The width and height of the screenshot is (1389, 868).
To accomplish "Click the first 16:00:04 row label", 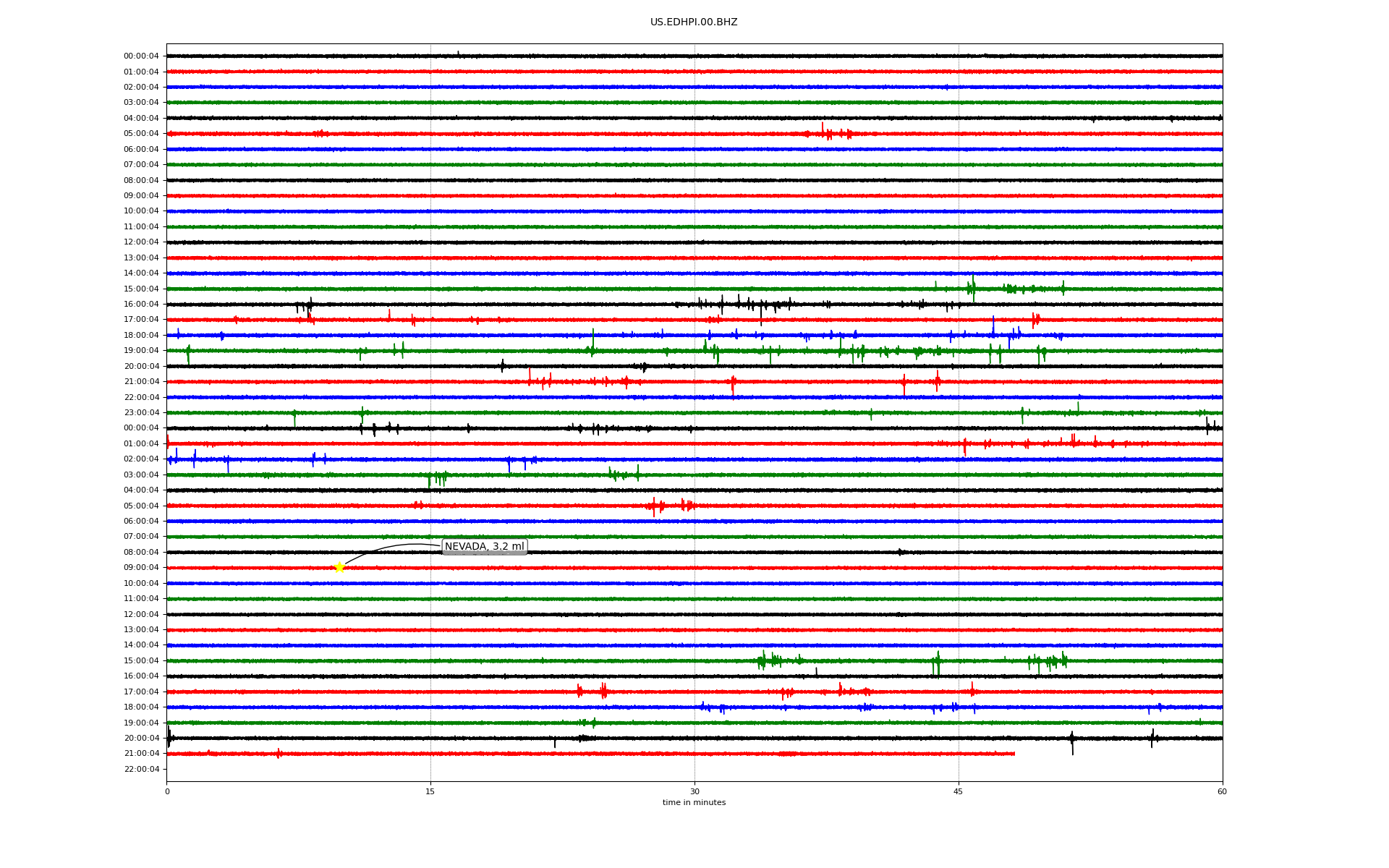I will [x=141, y=304].
